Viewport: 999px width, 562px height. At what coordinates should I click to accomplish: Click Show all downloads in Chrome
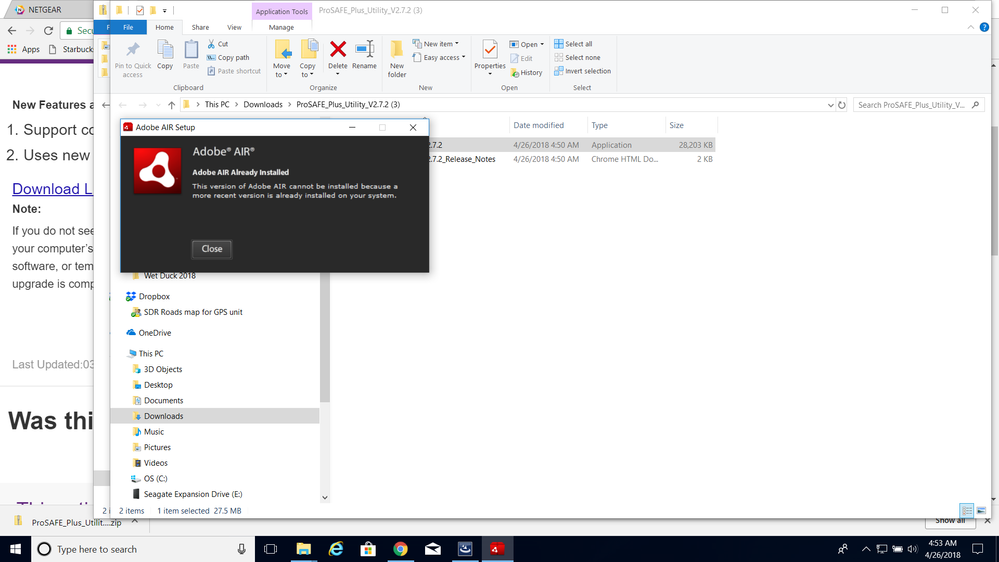coord(950,521)
